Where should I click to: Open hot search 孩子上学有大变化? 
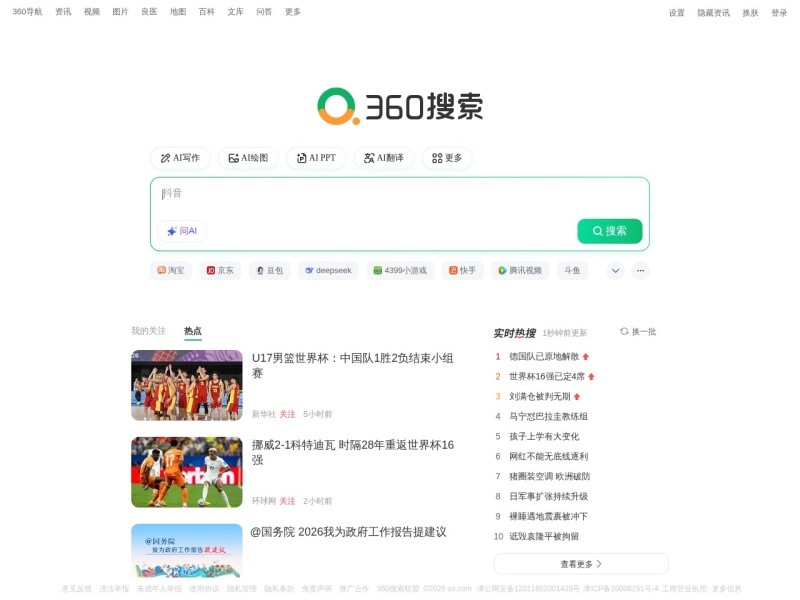(x=544, y=436)
